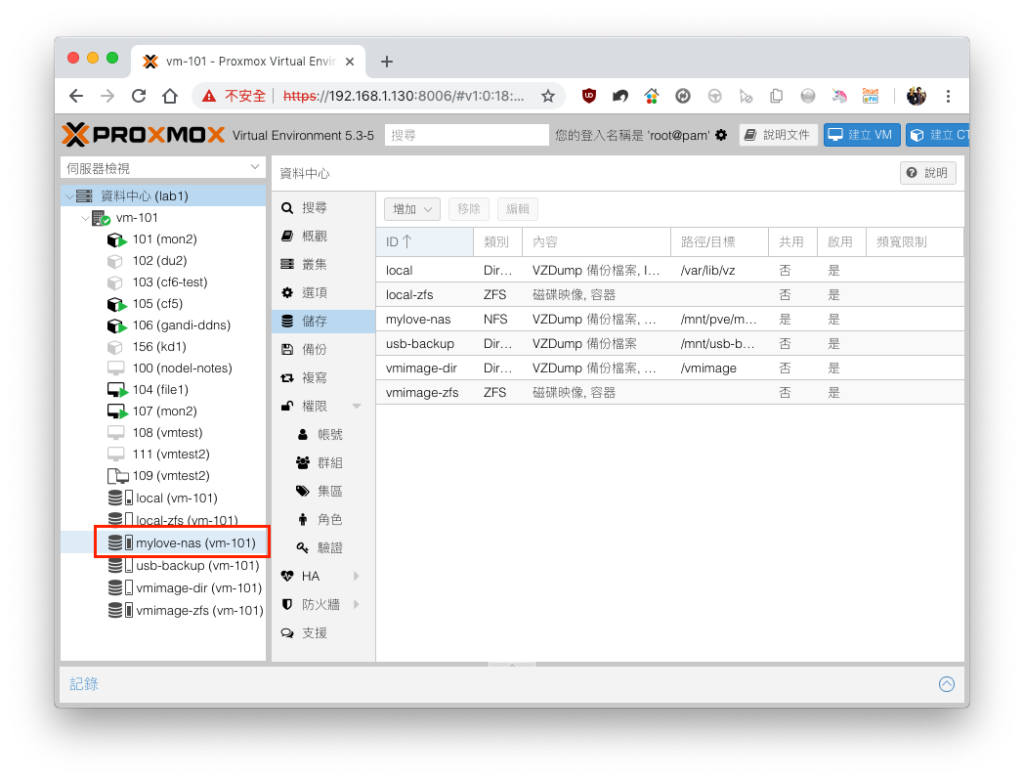Select the vmimage-zfs row in the storage table
Viewport: 1024px width, 780px height.
click(x=670, y=393)
